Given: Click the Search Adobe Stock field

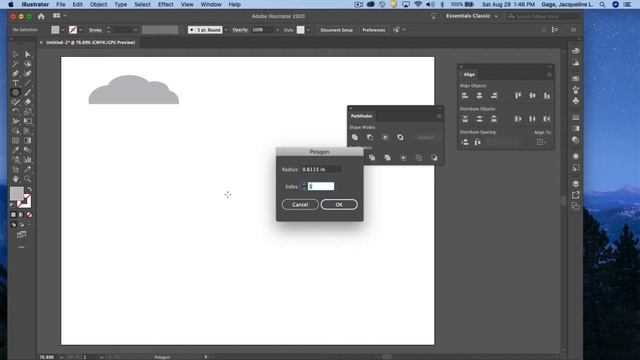Looking at the screenshot, I should (x=544, y=16).
